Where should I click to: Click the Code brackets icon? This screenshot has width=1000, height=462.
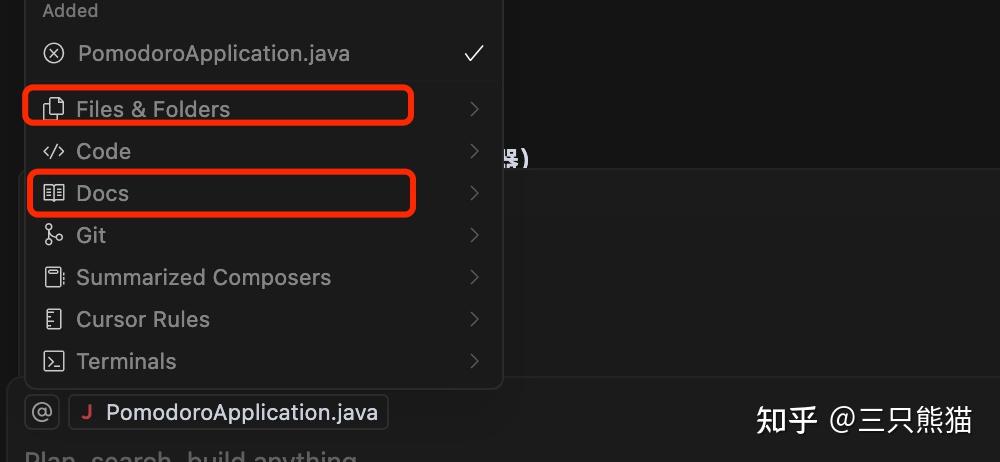point(54,151)
